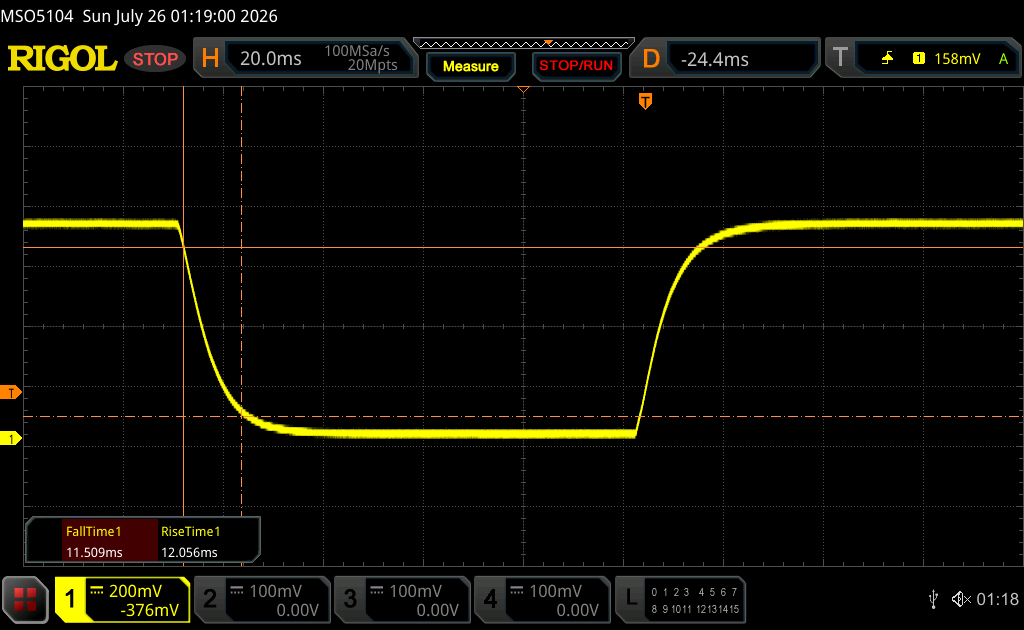Select the solid horizontal cursor line
The height and width of the screenshot is (630, 1024).
click(523, 247)
